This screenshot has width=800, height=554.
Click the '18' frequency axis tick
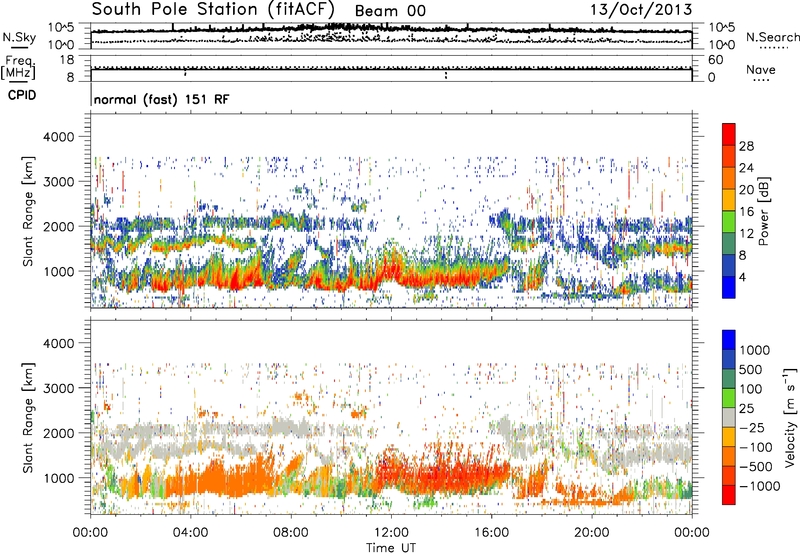coord(67,60)
